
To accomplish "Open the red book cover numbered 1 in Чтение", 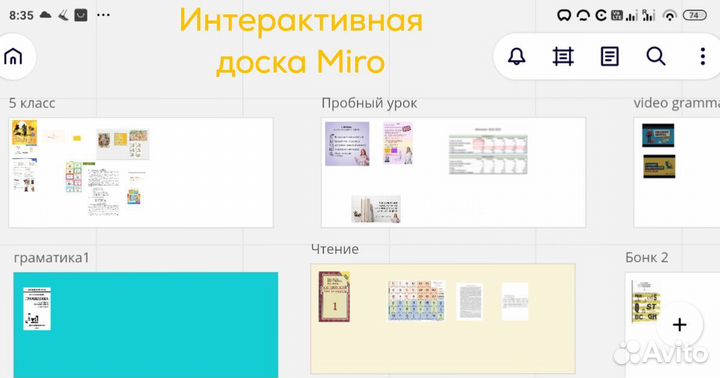I will (335, 296).
